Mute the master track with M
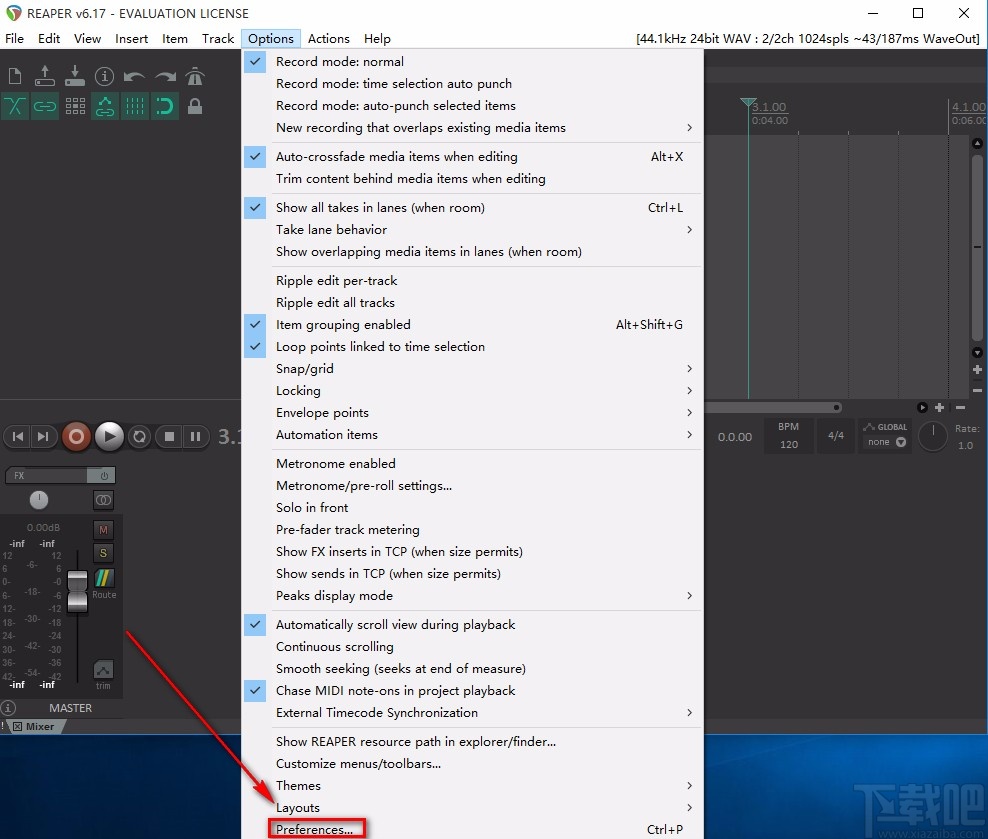988x839 pixels. 103,530
